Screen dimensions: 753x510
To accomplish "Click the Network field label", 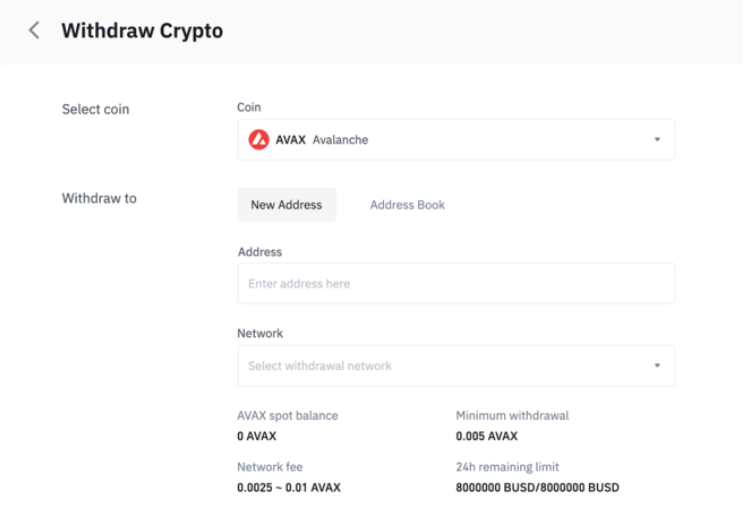I will [260, 333].
